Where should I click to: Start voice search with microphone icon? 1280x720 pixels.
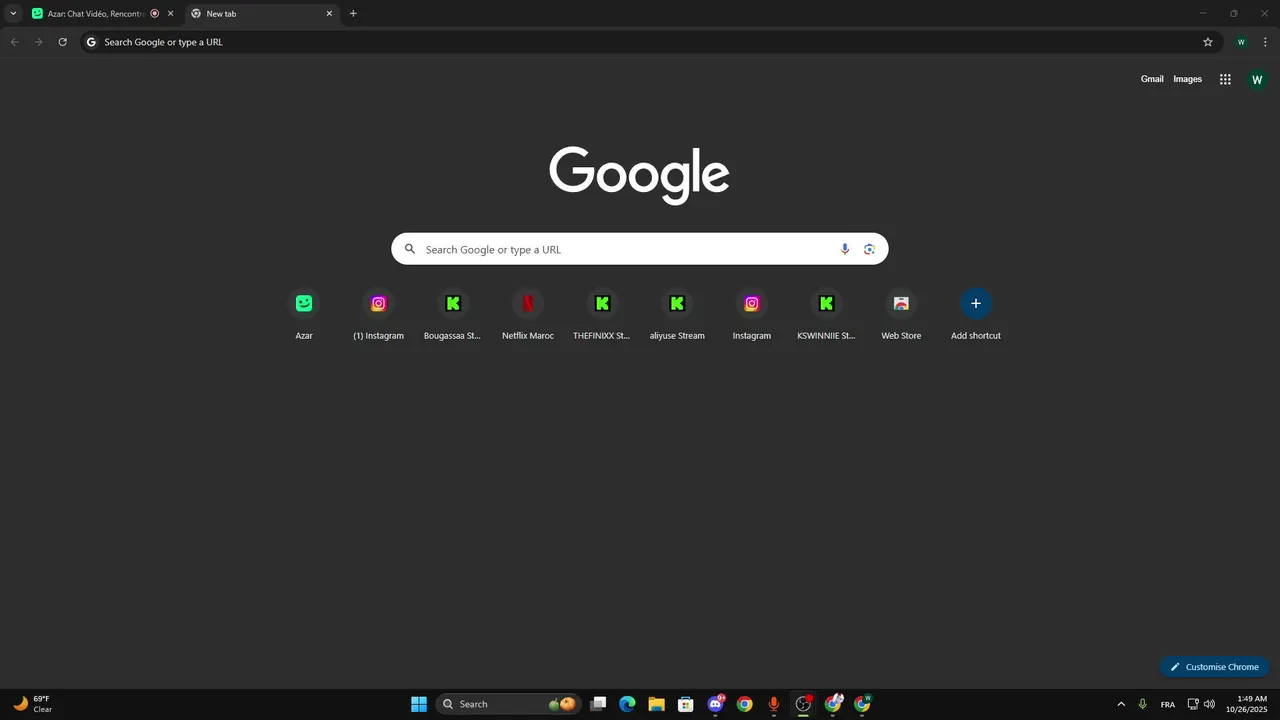pyautogui.click(x=845, y=249)
